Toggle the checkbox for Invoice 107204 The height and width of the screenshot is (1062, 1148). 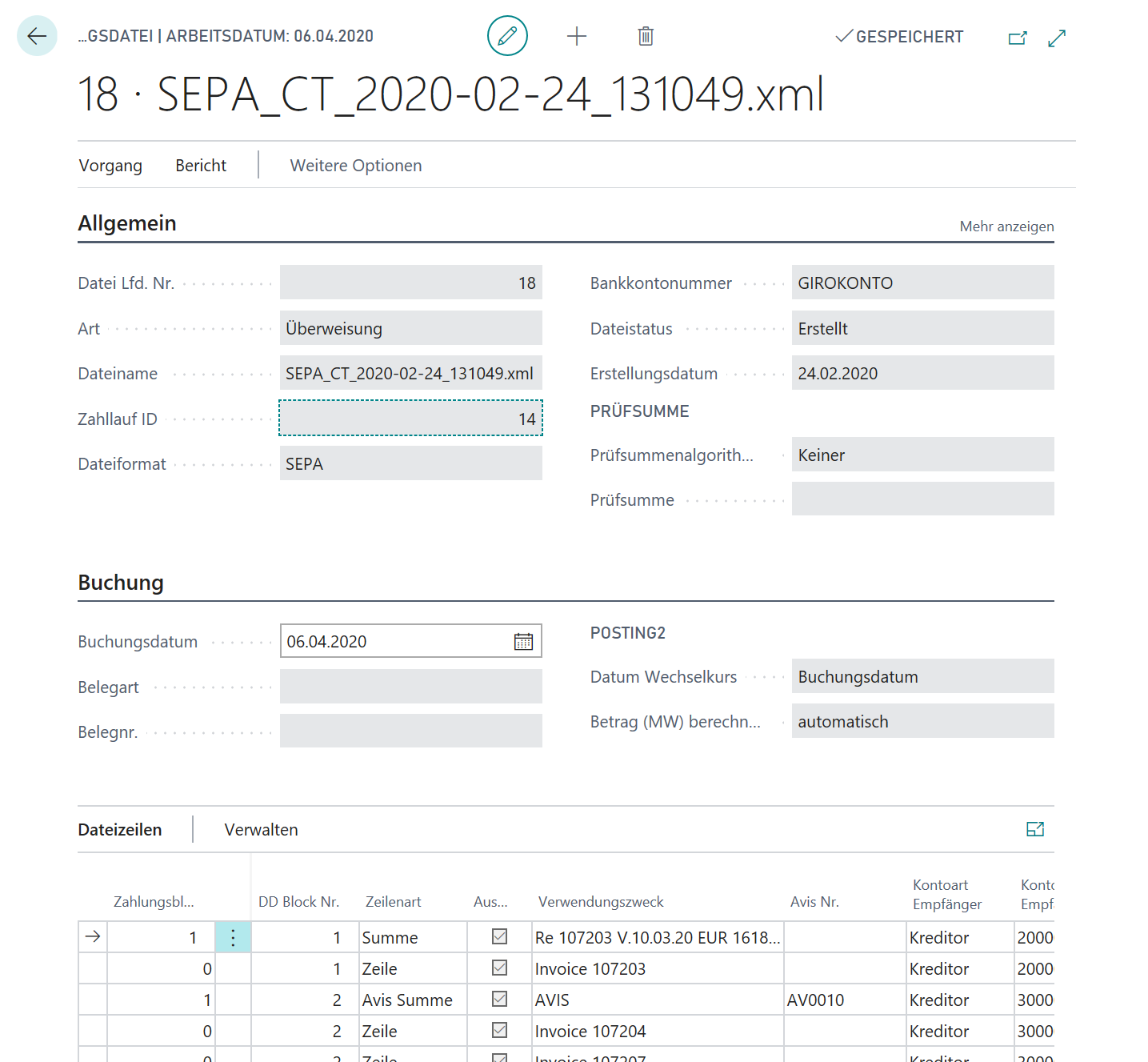point(499,1031)
